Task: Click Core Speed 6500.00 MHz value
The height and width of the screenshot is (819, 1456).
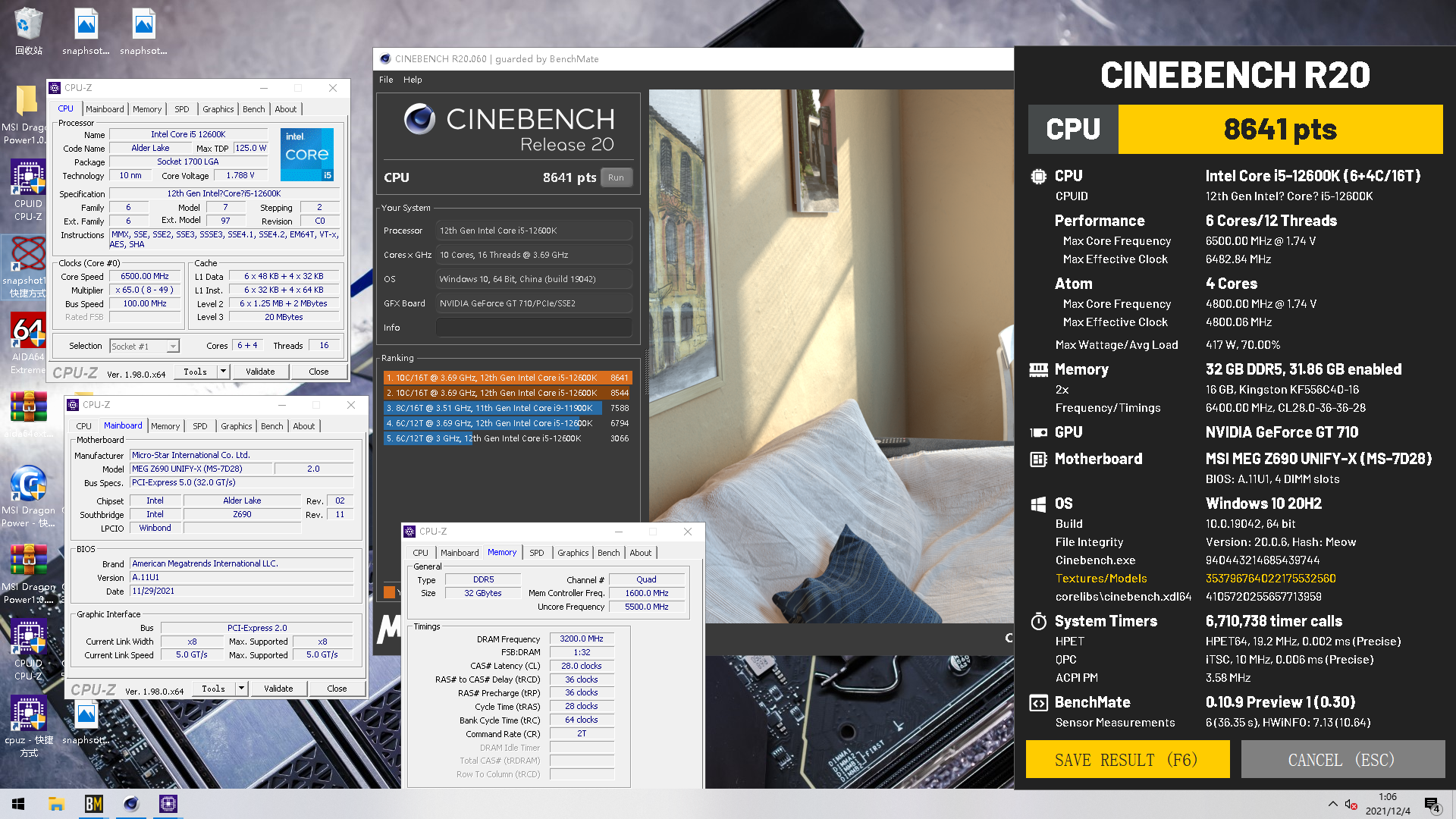Action: click(x=145, y=277)
